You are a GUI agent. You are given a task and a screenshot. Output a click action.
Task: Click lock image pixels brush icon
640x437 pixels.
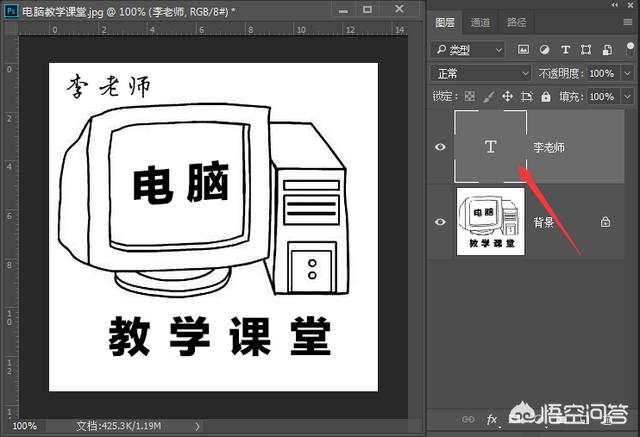(488, 97)
